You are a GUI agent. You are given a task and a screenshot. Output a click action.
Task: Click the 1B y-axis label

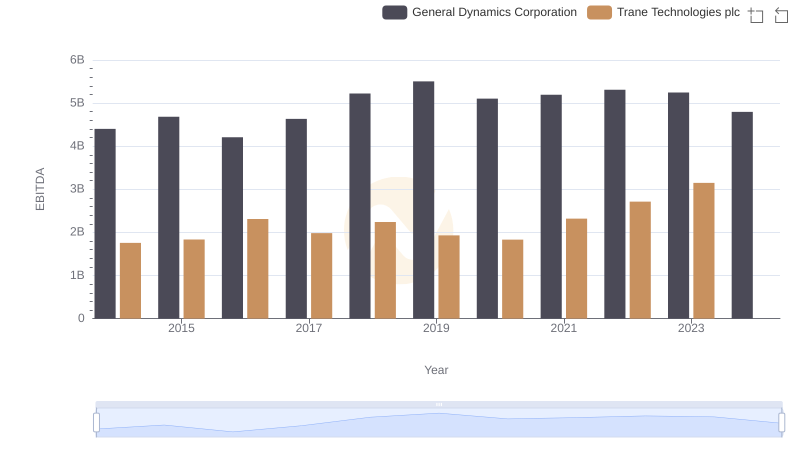coord(77,275)
